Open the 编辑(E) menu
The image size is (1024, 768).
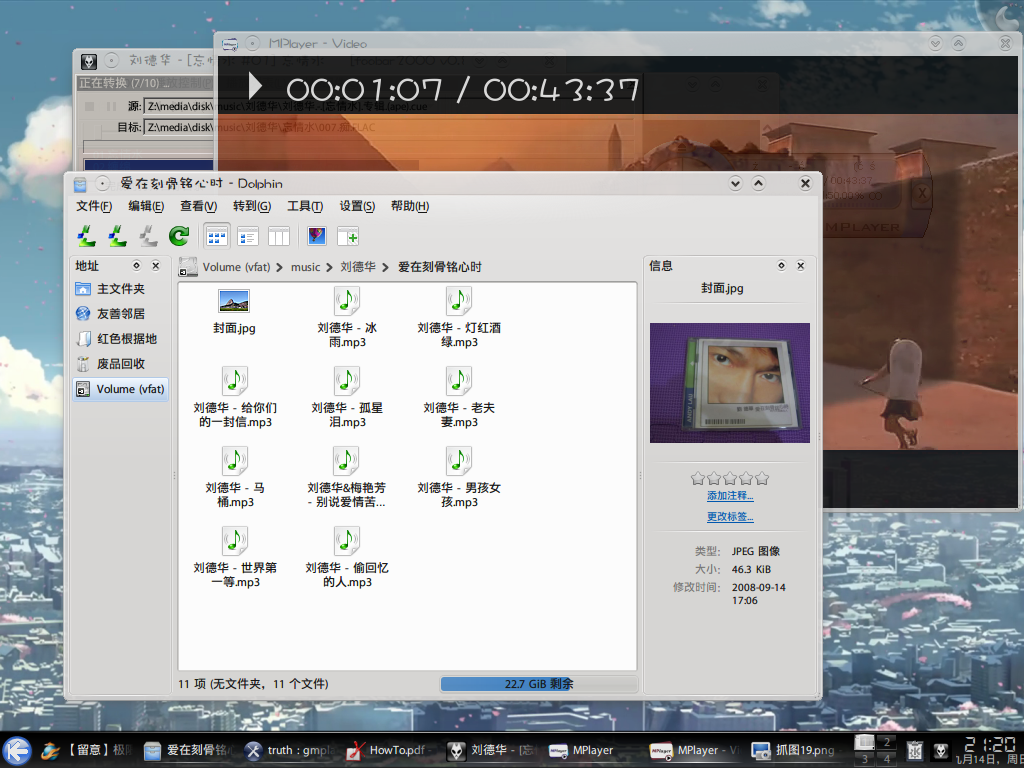click(146, 206)
